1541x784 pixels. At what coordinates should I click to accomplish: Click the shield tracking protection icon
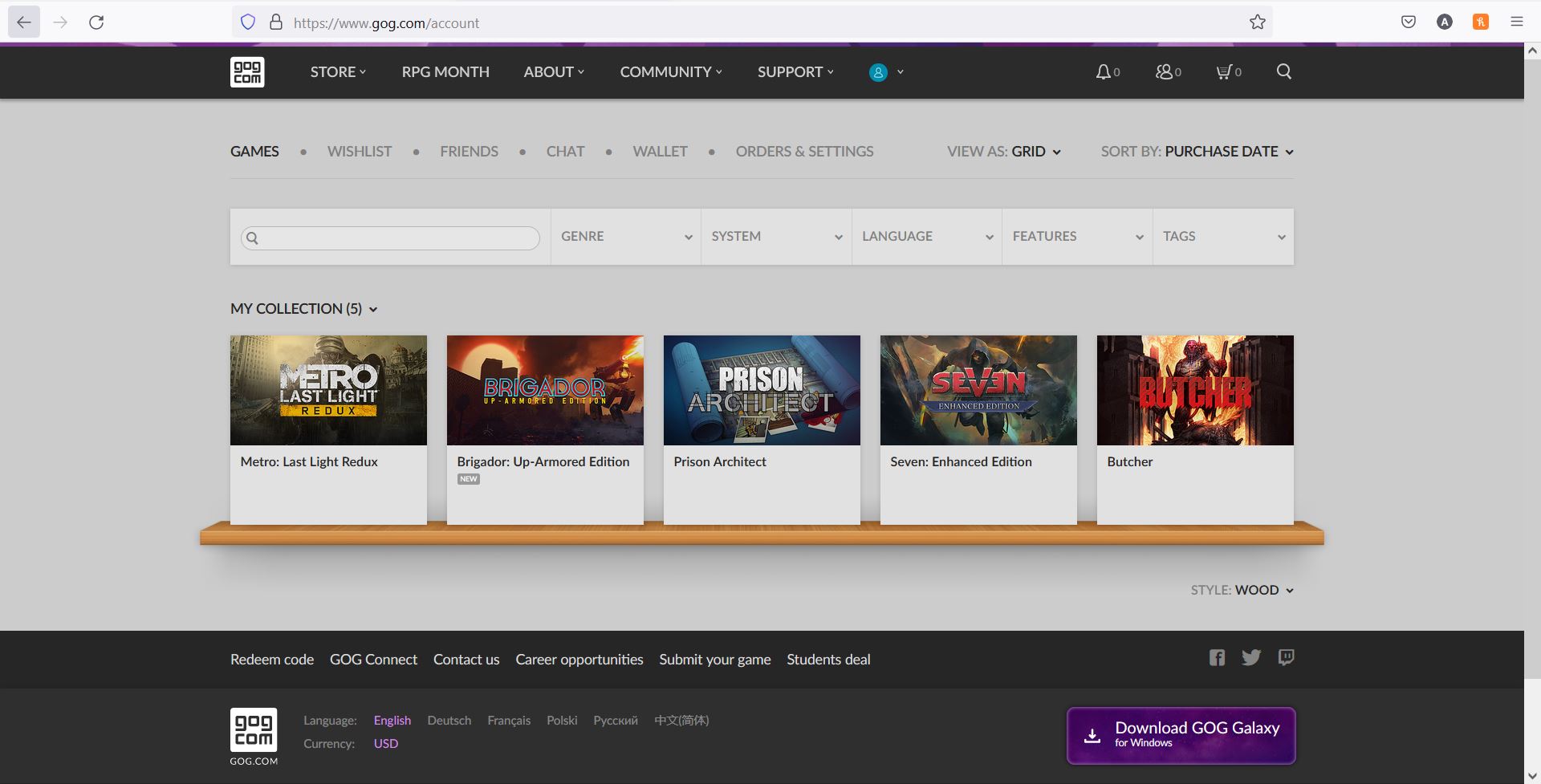(x=248, y=22)
